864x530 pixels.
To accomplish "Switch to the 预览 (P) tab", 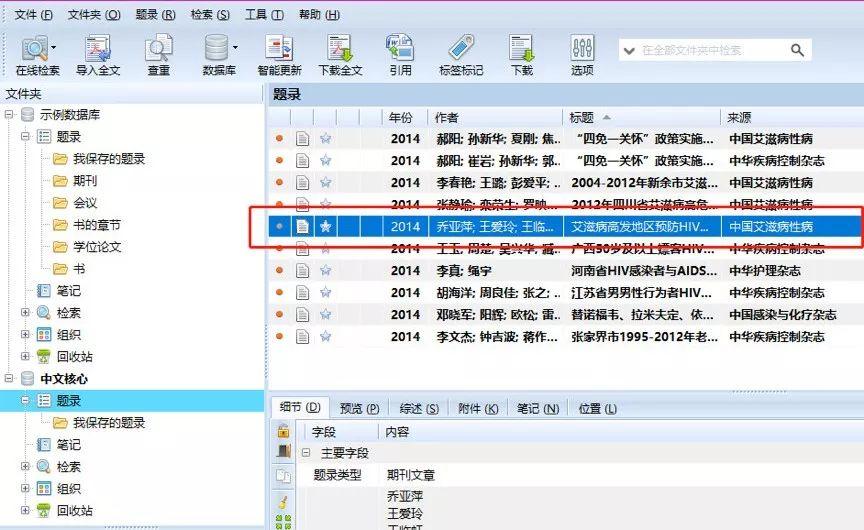I will pos(360,409).
